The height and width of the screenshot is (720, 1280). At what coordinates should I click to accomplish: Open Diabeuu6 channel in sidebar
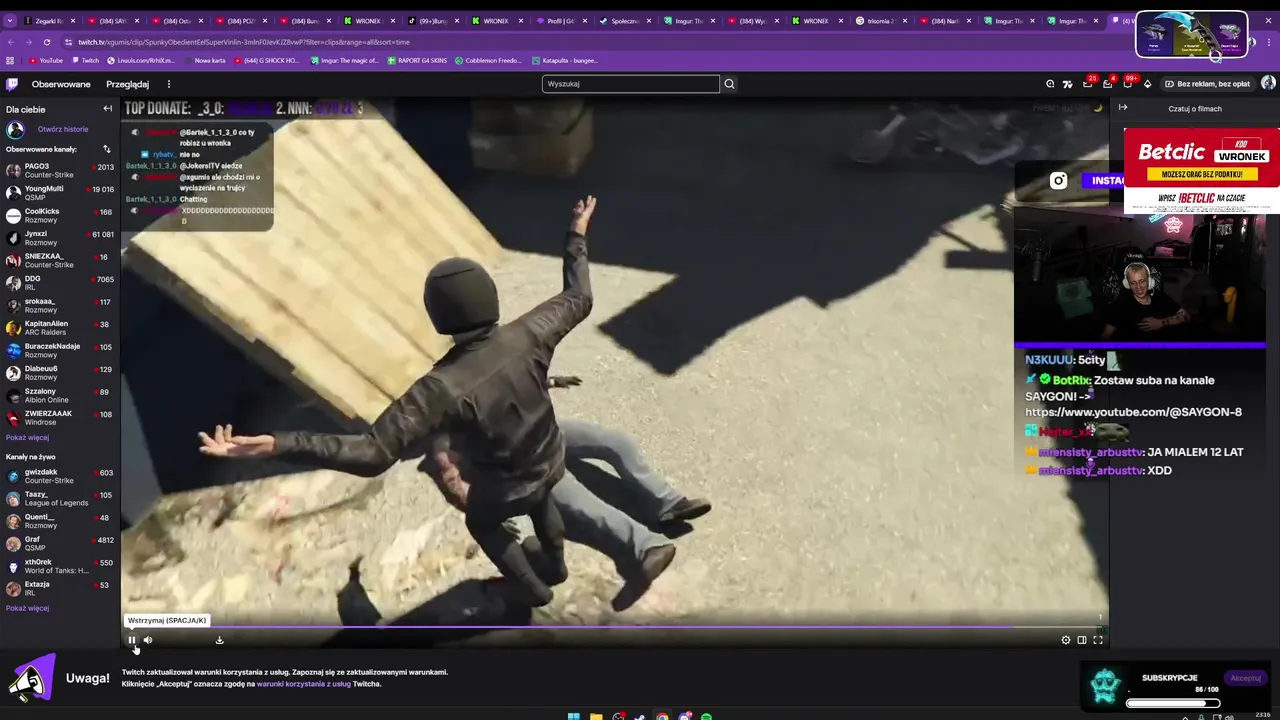pyautogui.click(x=60, y=373)
